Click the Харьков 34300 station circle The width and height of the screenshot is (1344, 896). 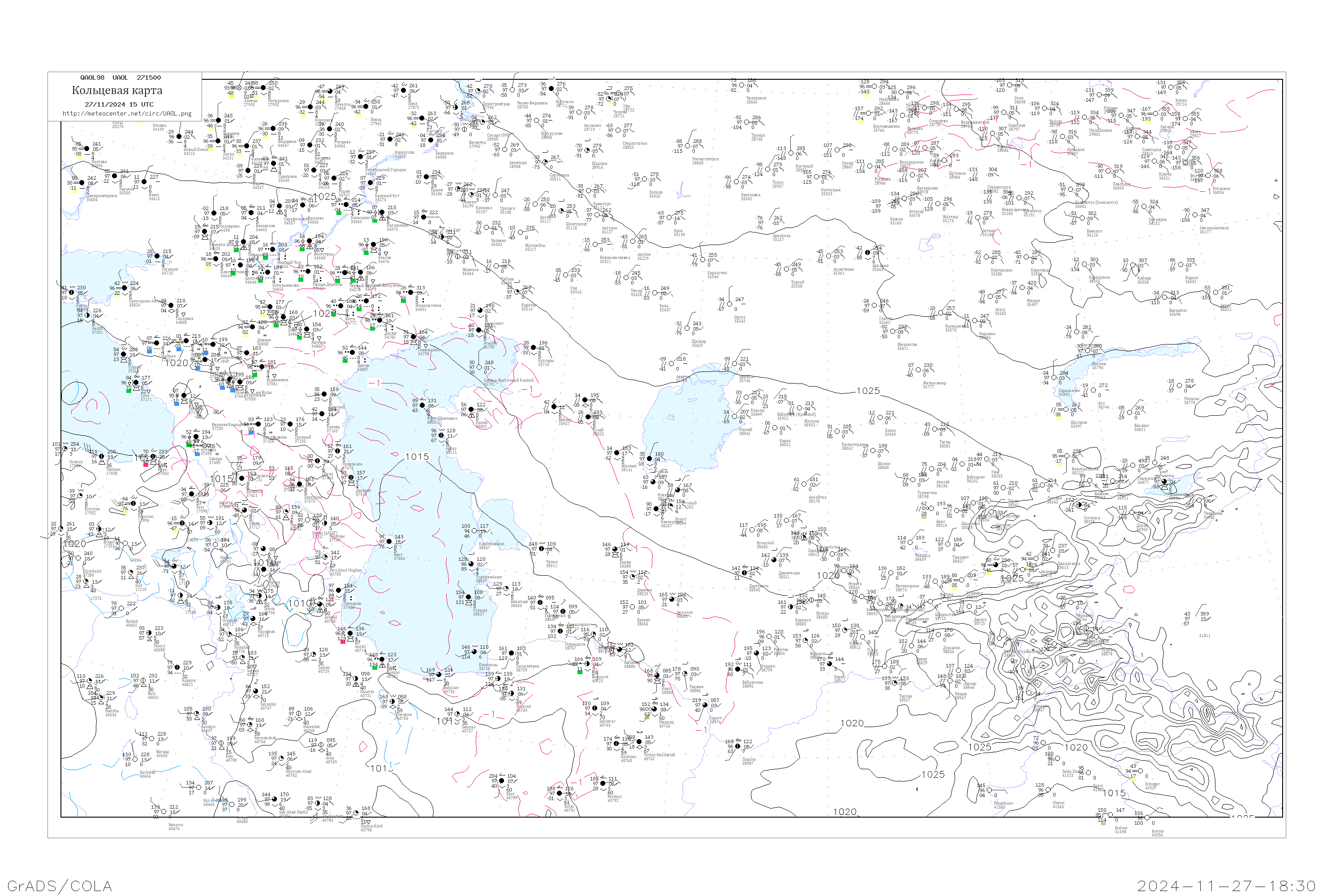pos(114,176)
